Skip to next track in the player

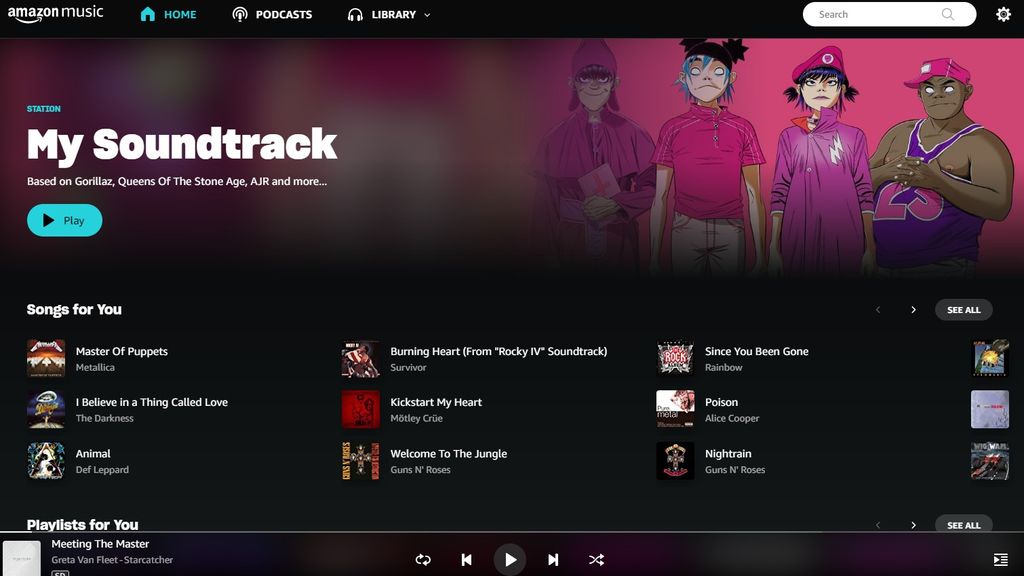553,559
